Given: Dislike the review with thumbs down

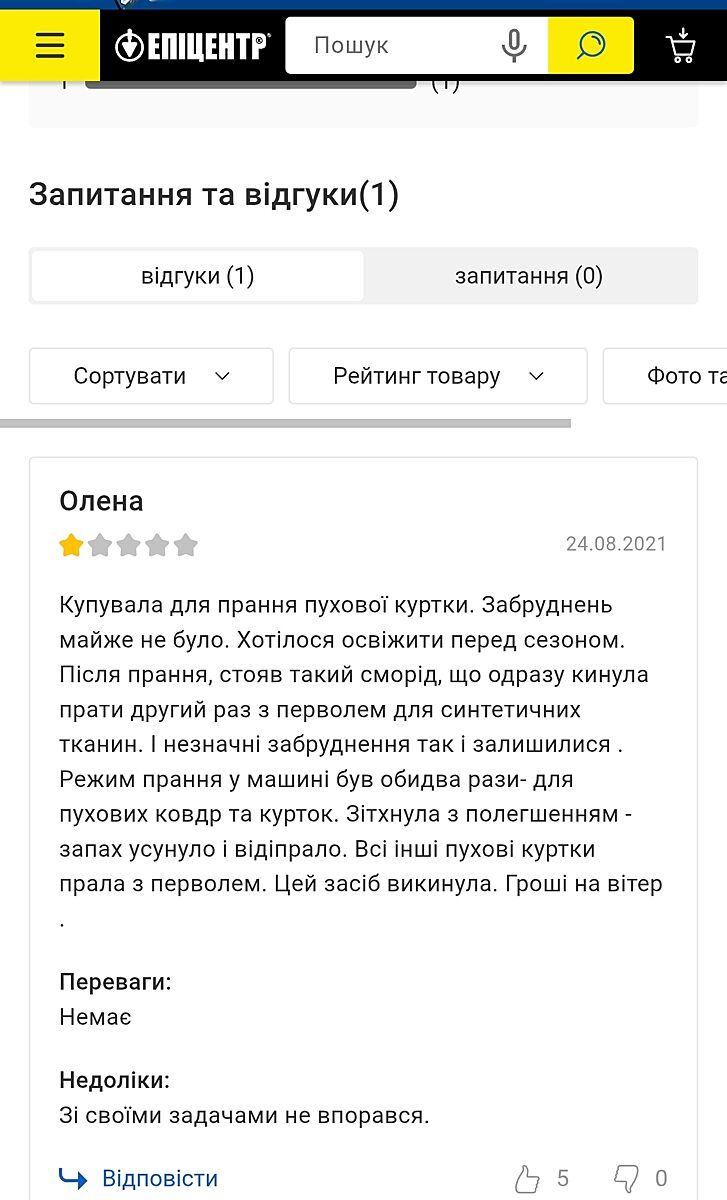Looking at the screenshot, I should [627, 1178].
